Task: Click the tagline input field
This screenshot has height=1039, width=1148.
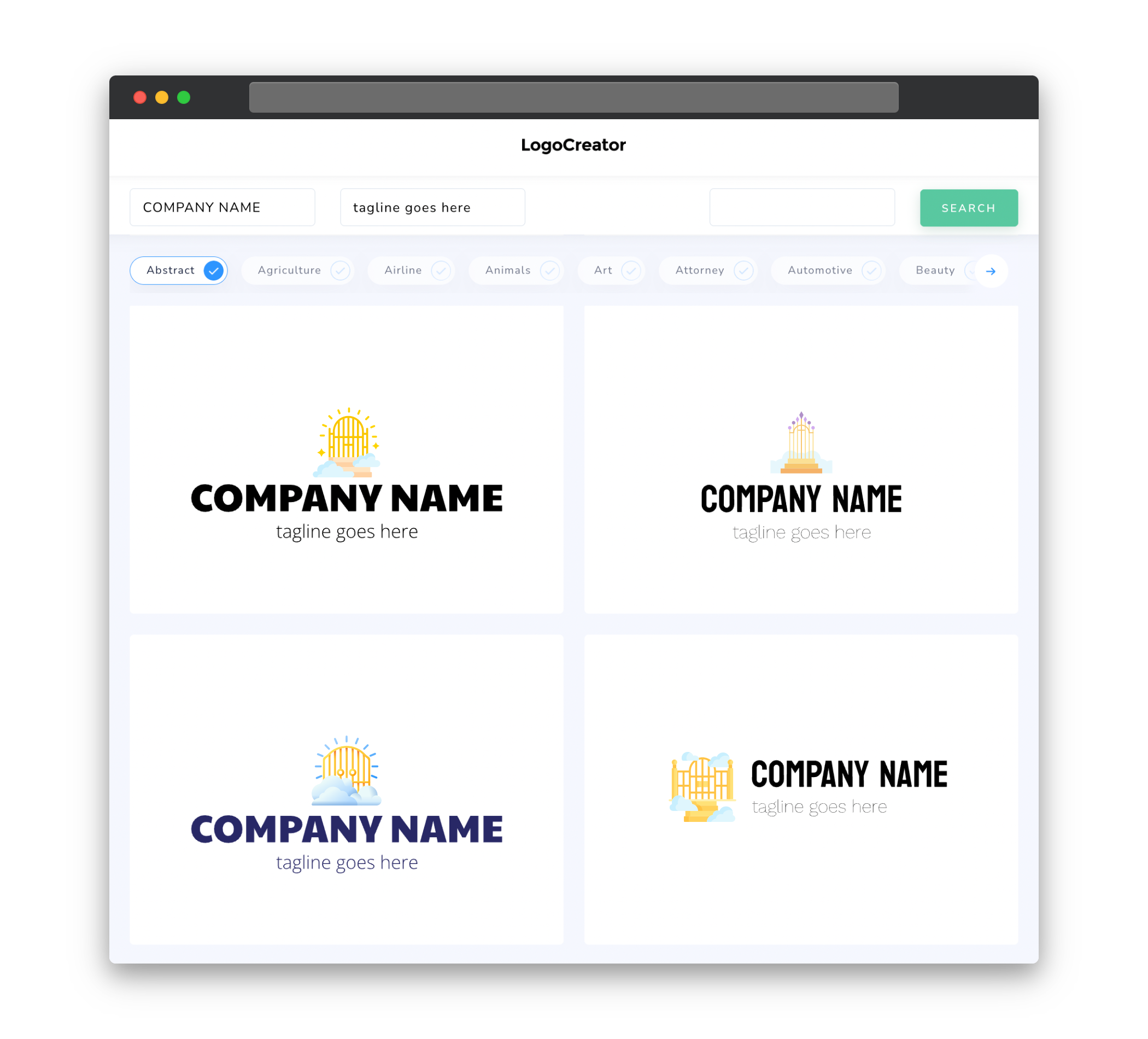Action: click(x=433, y=207)
